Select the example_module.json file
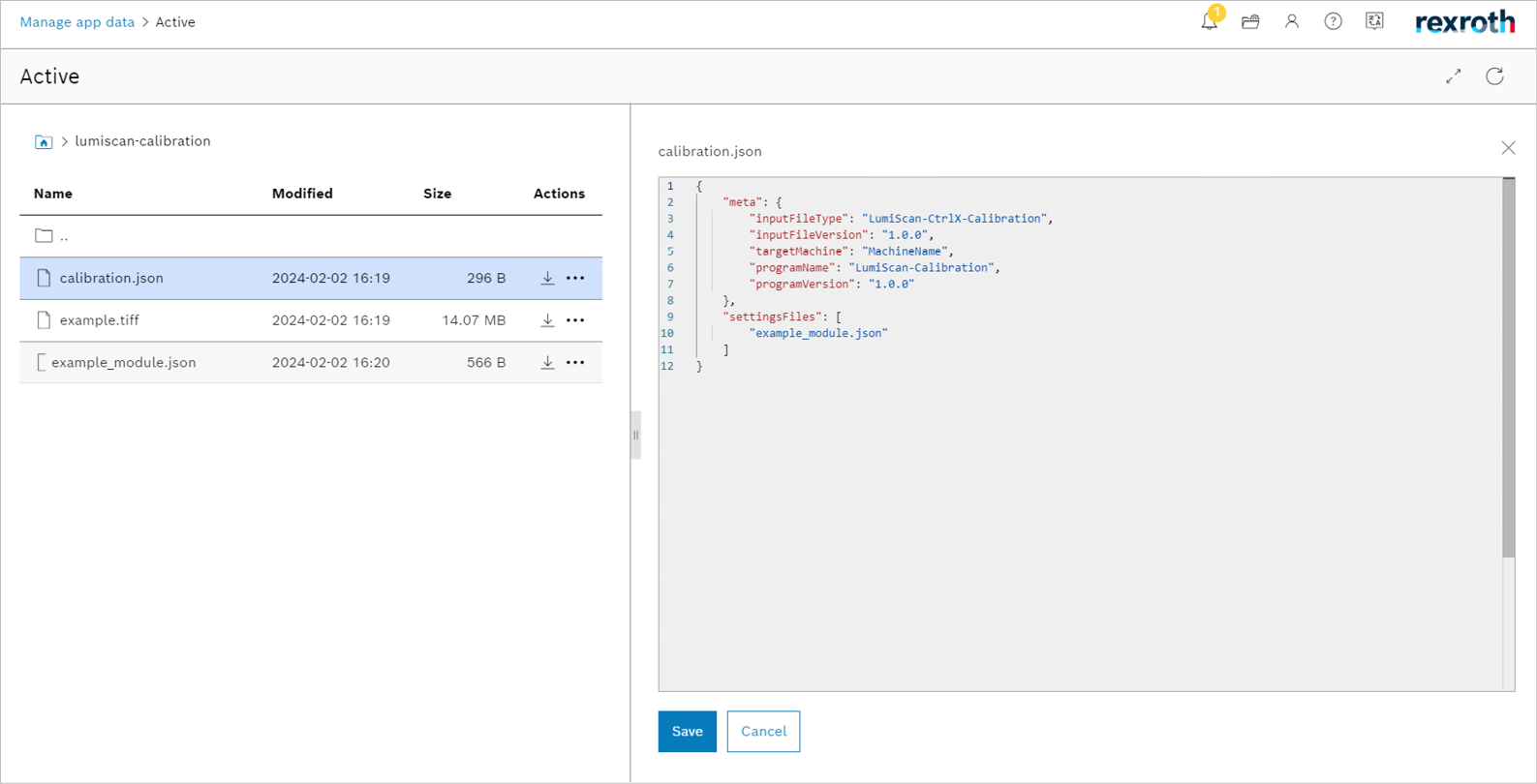The height and width of the screenshot is (784, 1537). [x=124, y=362]
